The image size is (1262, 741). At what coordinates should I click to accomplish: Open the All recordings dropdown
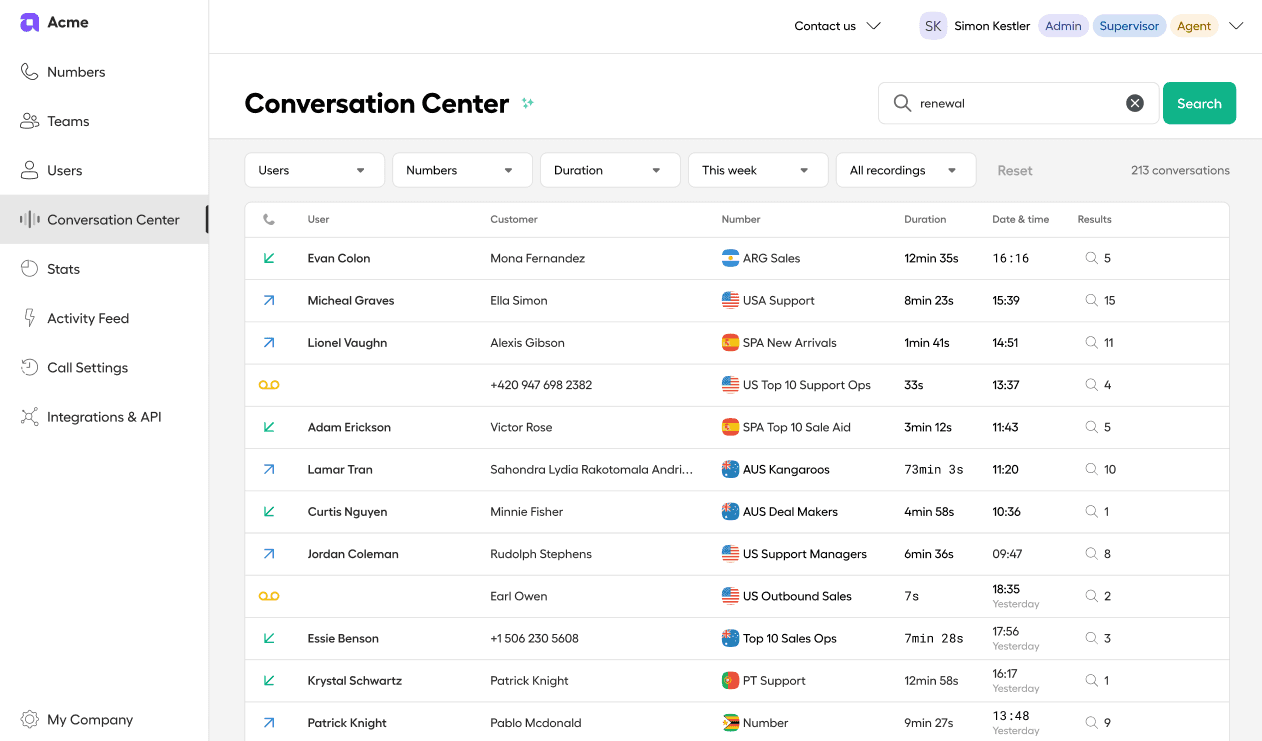pos(905,169)
